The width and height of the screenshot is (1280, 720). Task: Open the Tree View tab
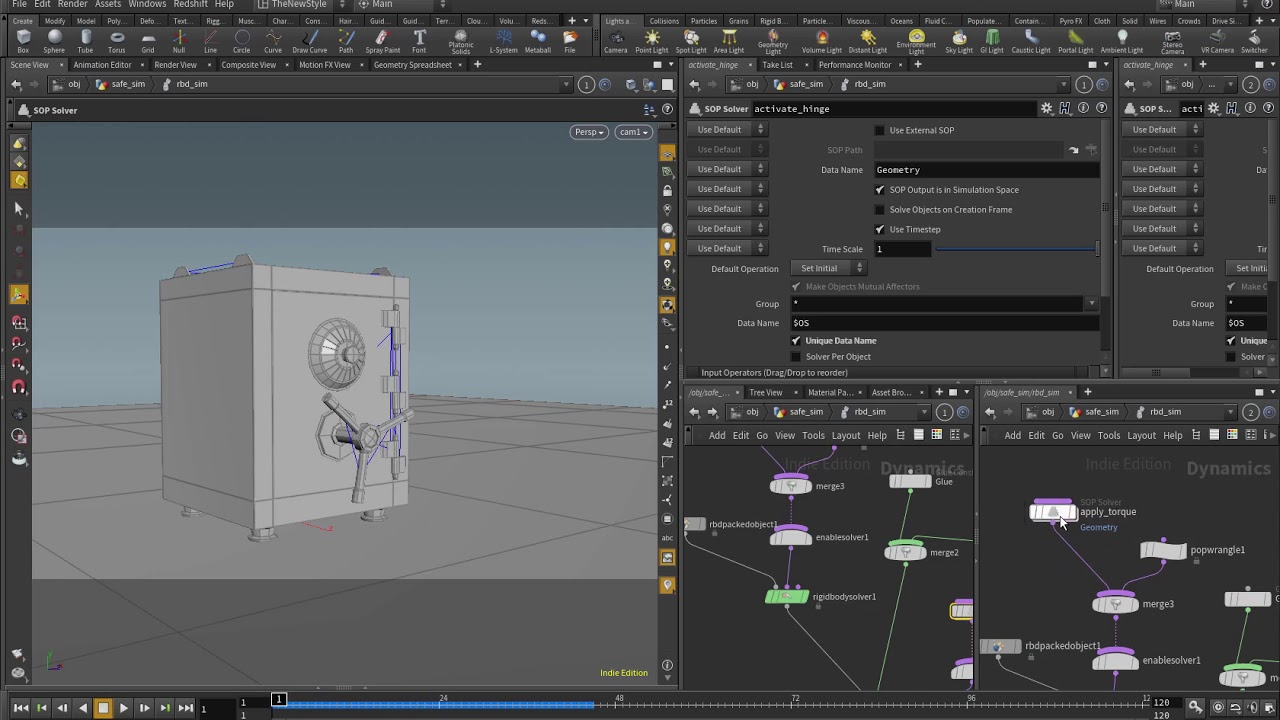765,392
